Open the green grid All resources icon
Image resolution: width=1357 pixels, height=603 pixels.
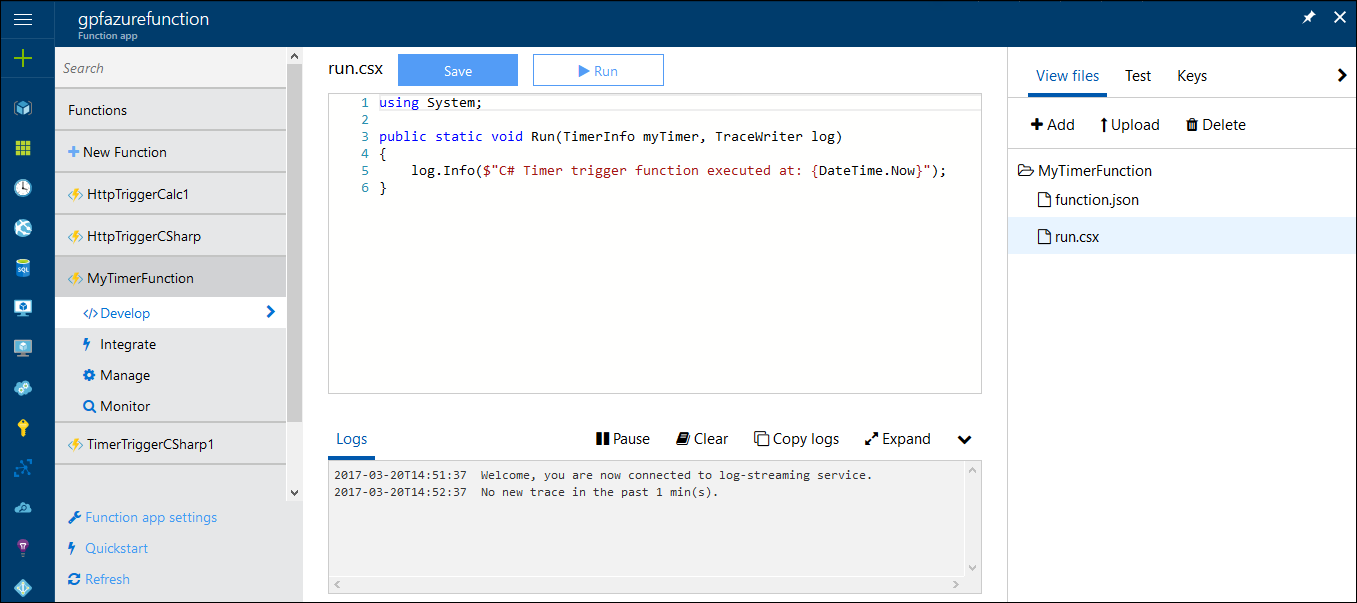tap(23, 148)
